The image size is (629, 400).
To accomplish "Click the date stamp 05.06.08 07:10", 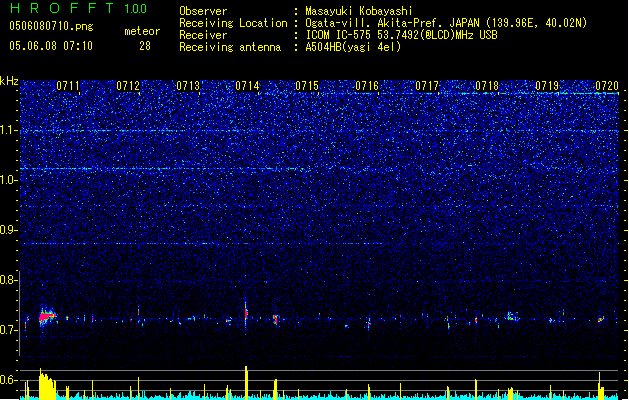I will coord(51,46).
